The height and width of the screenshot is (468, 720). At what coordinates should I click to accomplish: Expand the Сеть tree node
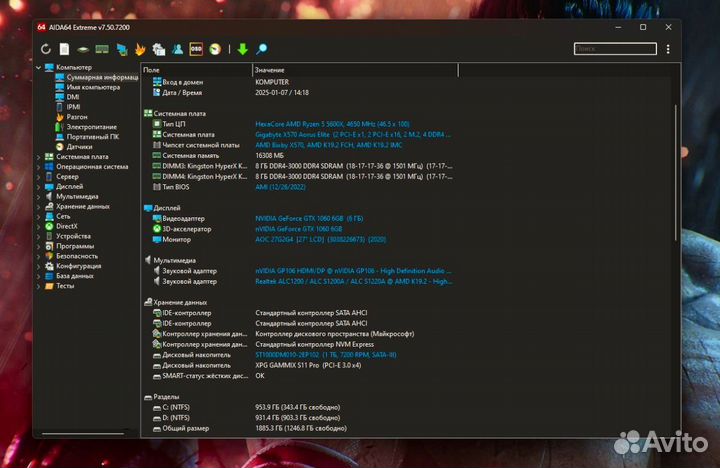click(39, 216)
